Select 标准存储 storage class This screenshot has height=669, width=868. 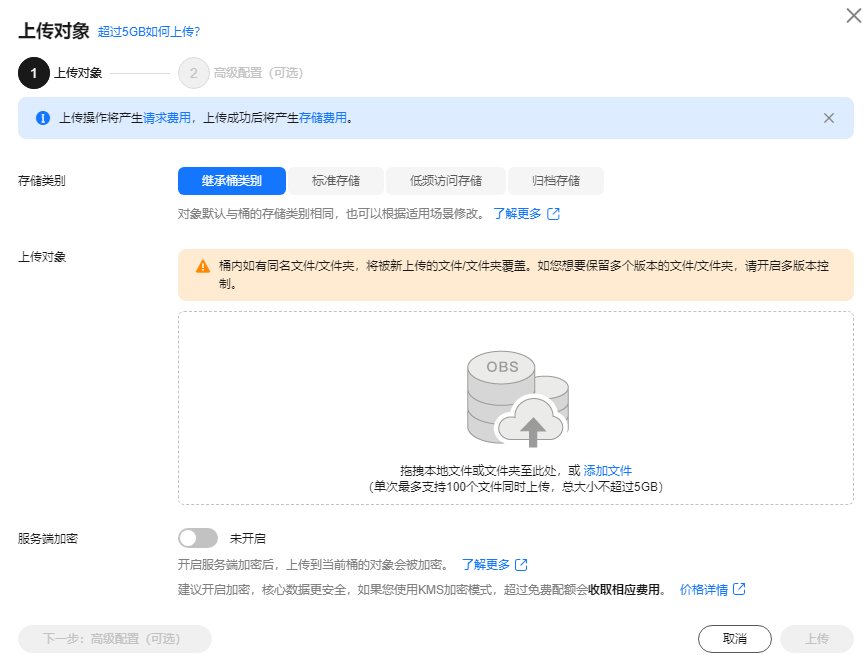[x=335, y=181]
